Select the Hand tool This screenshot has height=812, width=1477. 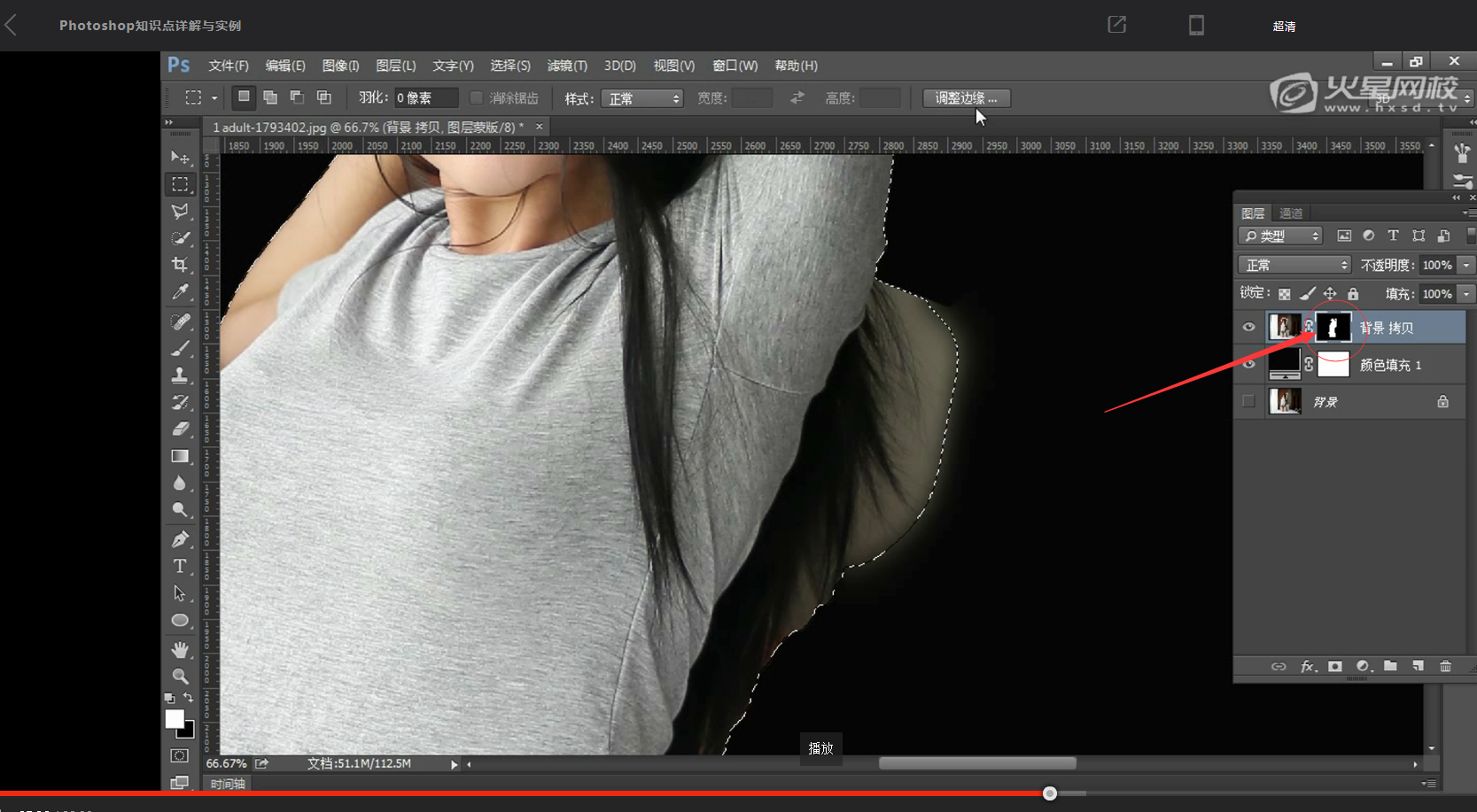point(180,650)
